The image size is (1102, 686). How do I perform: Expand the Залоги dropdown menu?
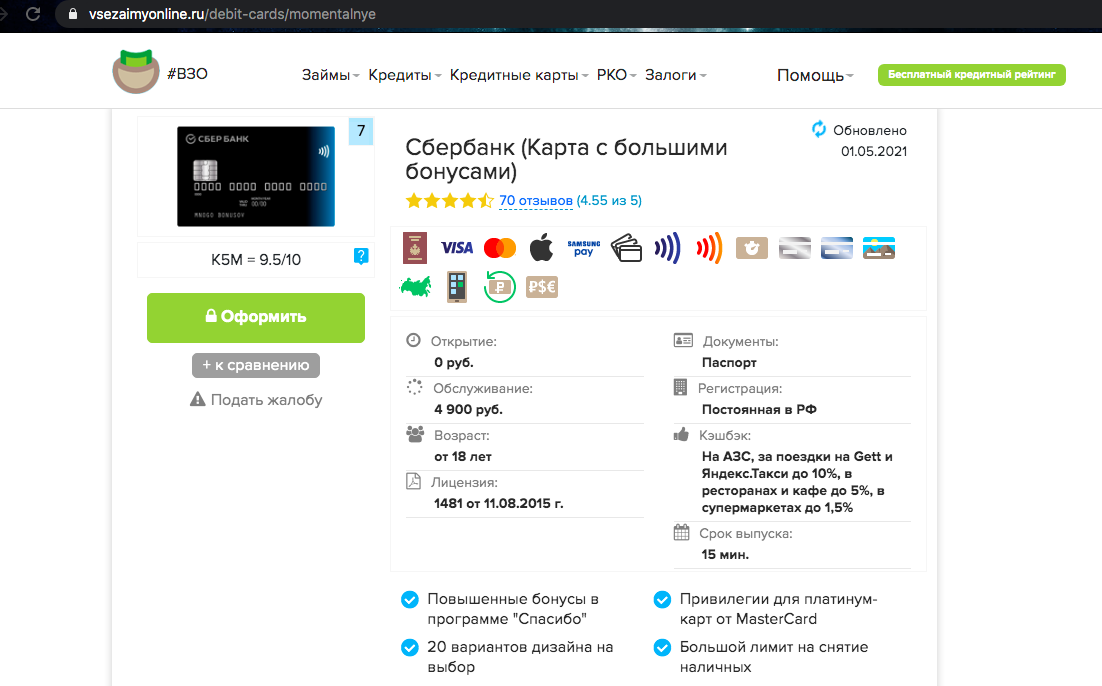tap(675, 75)
